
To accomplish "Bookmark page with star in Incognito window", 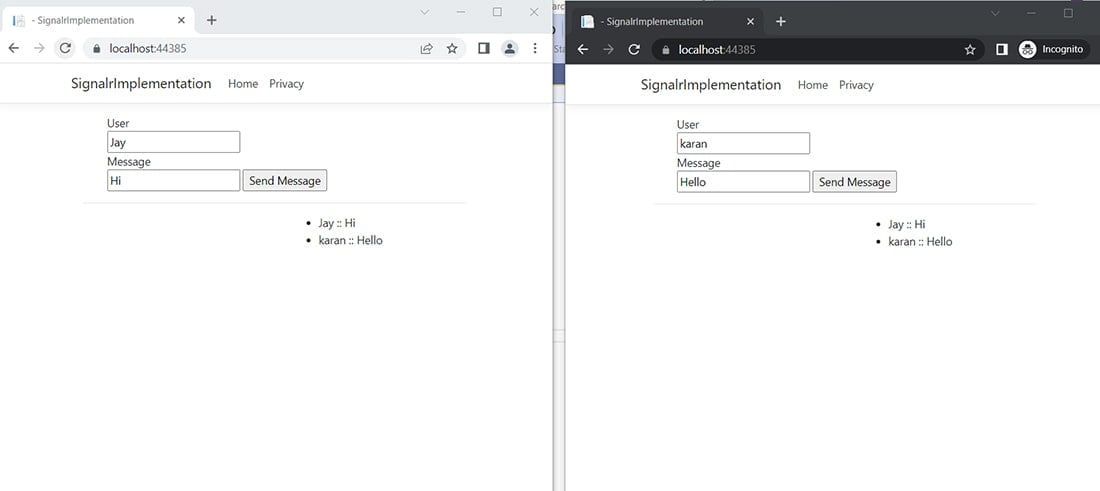I will (x=970, y=50).
